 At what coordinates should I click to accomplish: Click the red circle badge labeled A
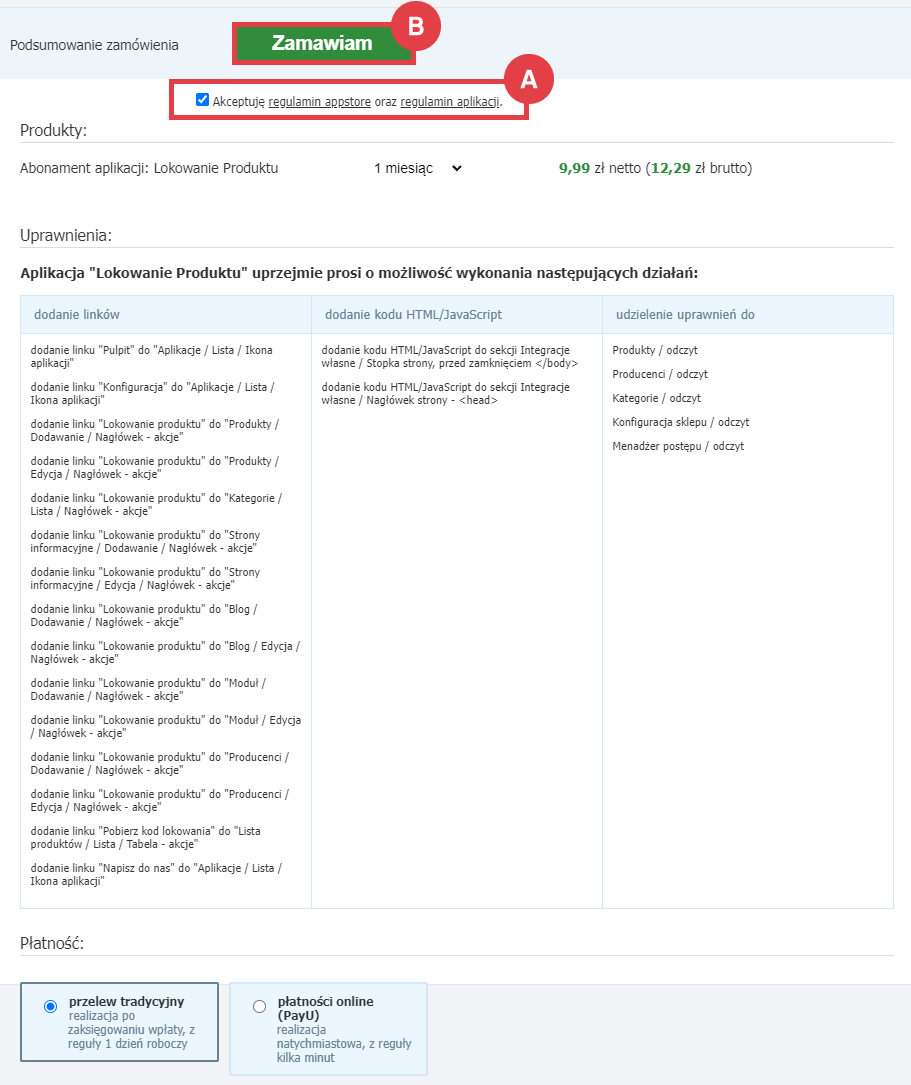coord(528,80)
